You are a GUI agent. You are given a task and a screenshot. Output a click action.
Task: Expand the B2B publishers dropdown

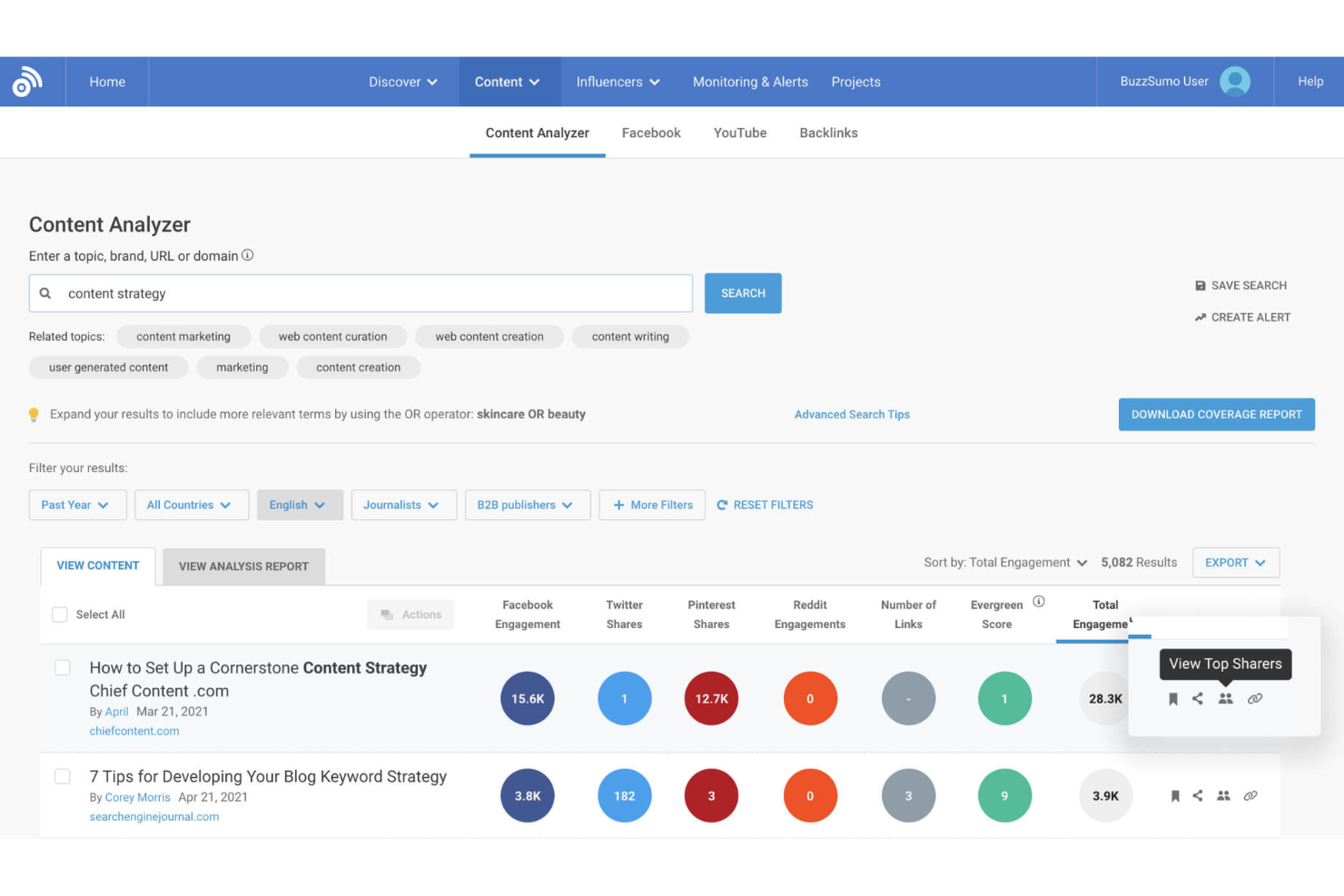tap(527, 505)
